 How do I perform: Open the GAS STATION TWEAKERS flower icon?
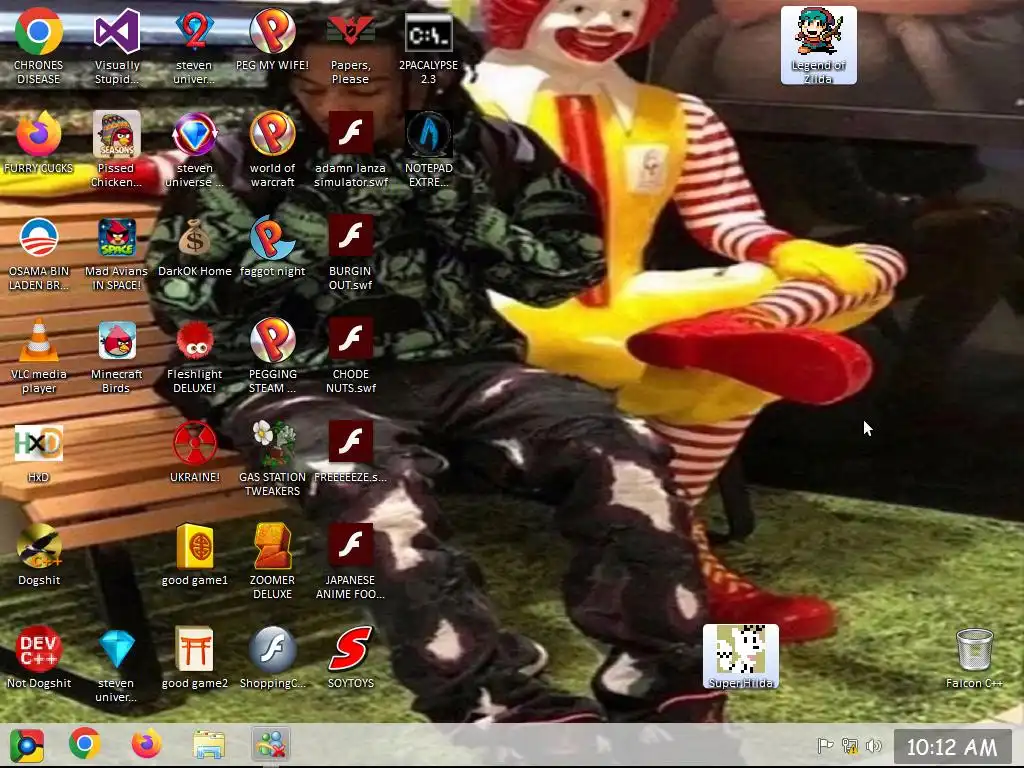pyautogui.click(x=272, y=458)
